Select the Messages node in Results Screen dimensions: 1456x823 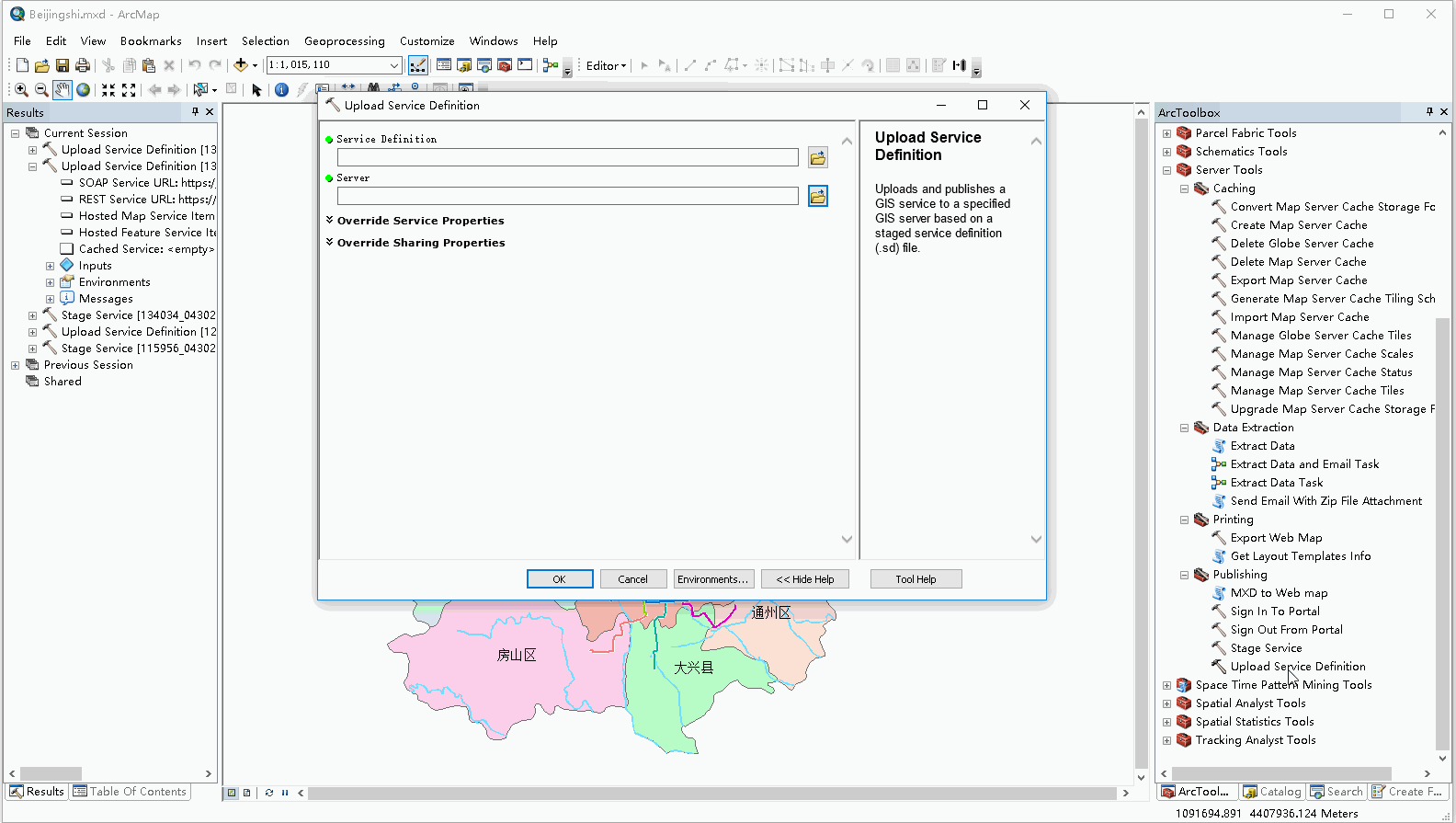click(x=106, y=299)
